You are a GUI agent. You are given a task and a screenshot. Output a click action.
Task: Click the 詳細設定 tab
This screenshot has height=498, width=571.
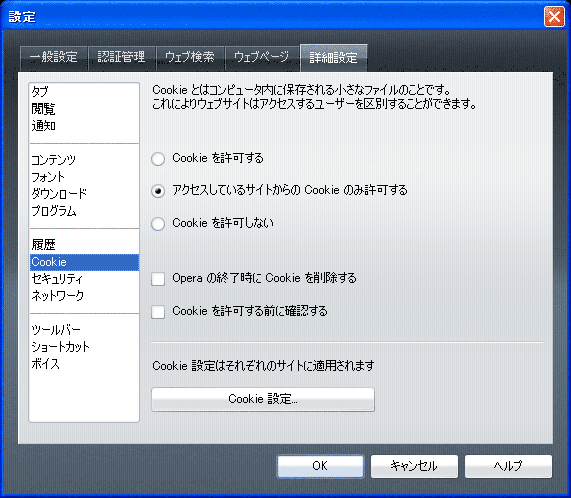334,58
